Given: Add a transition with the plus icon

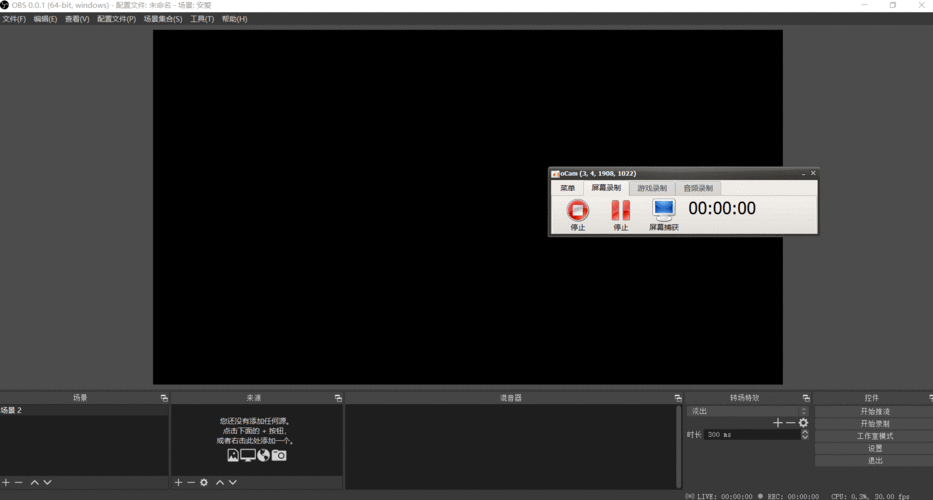Looking at the screenshot, I should 778,423.
